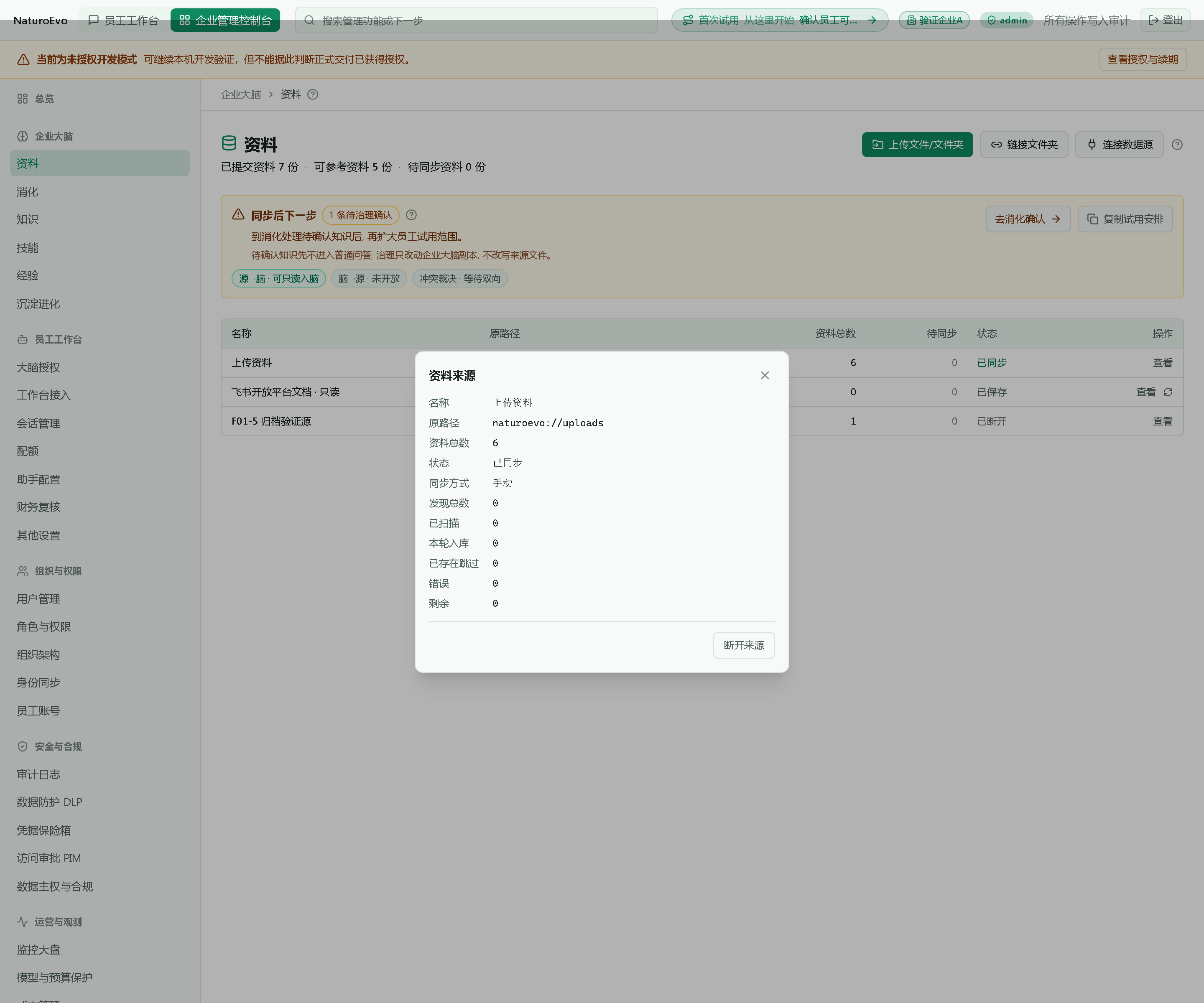The image size is (1204, 1003).
Task: Click the 组织与权限 section people icon
Action: 22,571
